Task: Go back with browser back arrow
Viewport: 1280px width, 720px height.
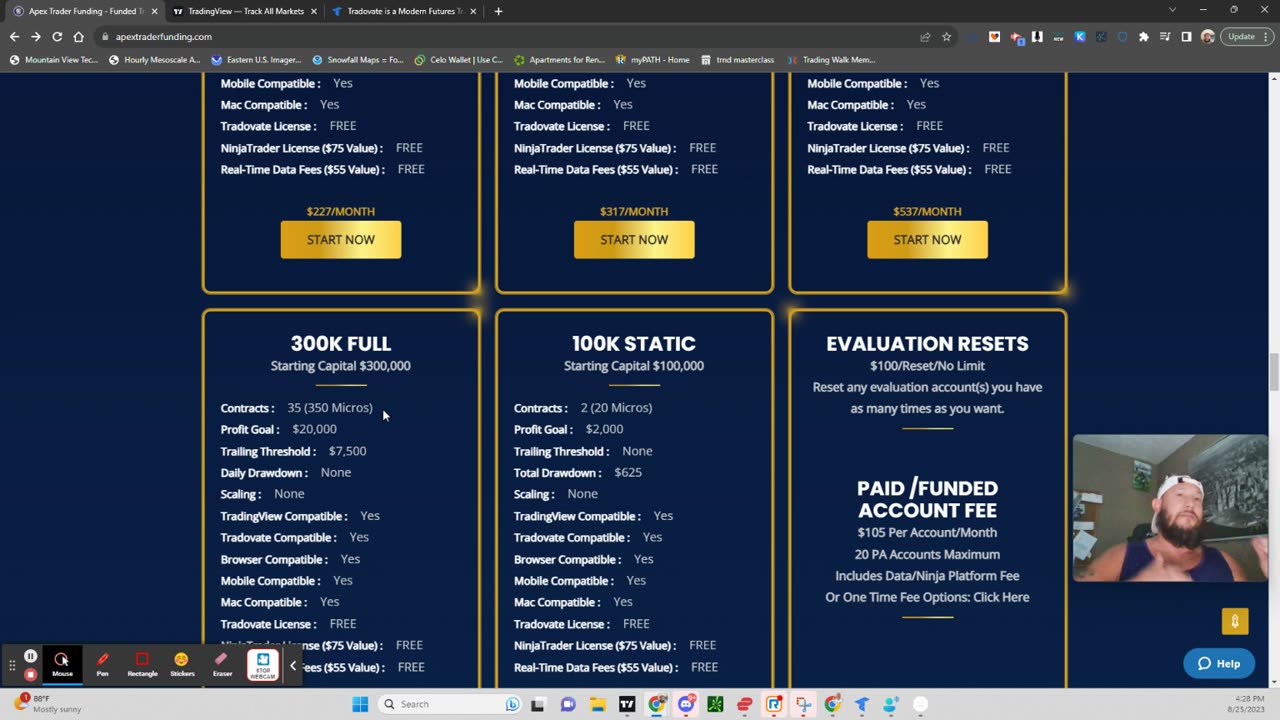Action: (14, 37)
